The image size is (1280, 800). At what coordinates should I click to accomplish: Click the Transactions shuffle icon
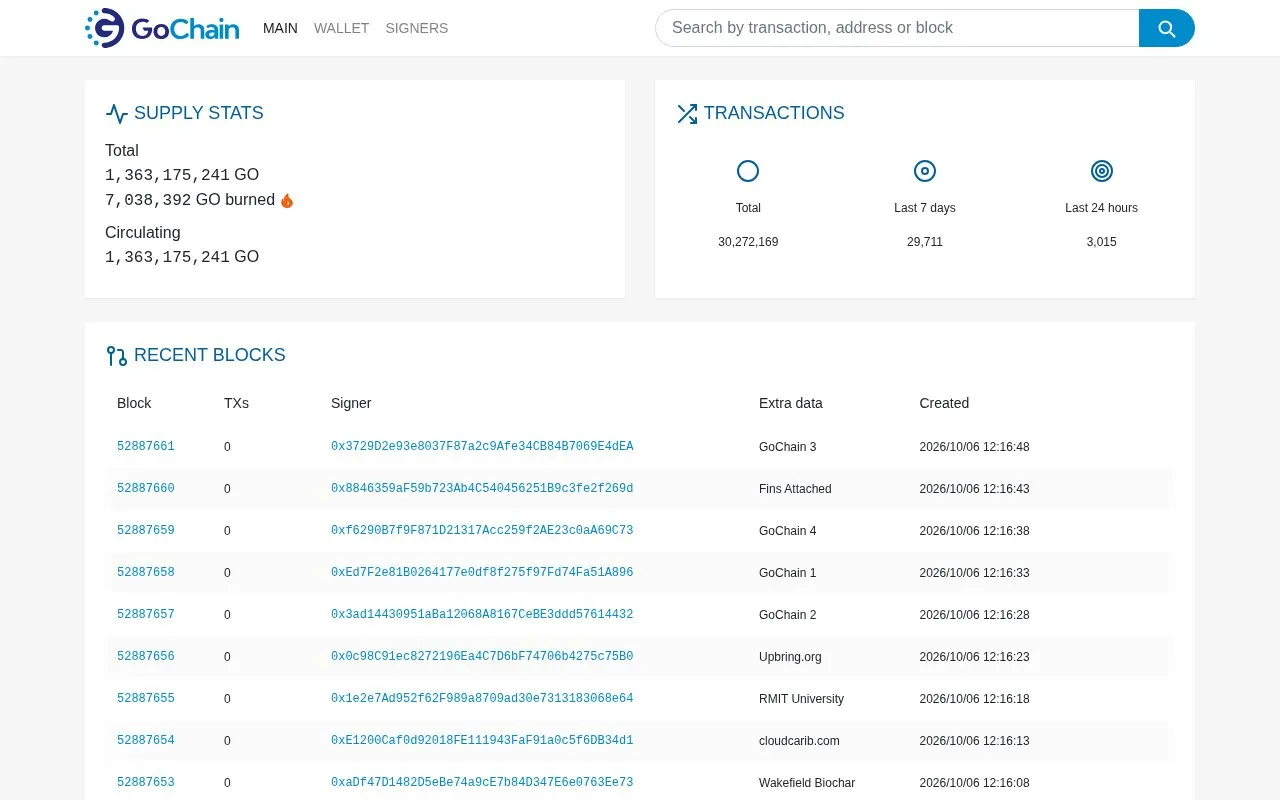pos(687,114)
